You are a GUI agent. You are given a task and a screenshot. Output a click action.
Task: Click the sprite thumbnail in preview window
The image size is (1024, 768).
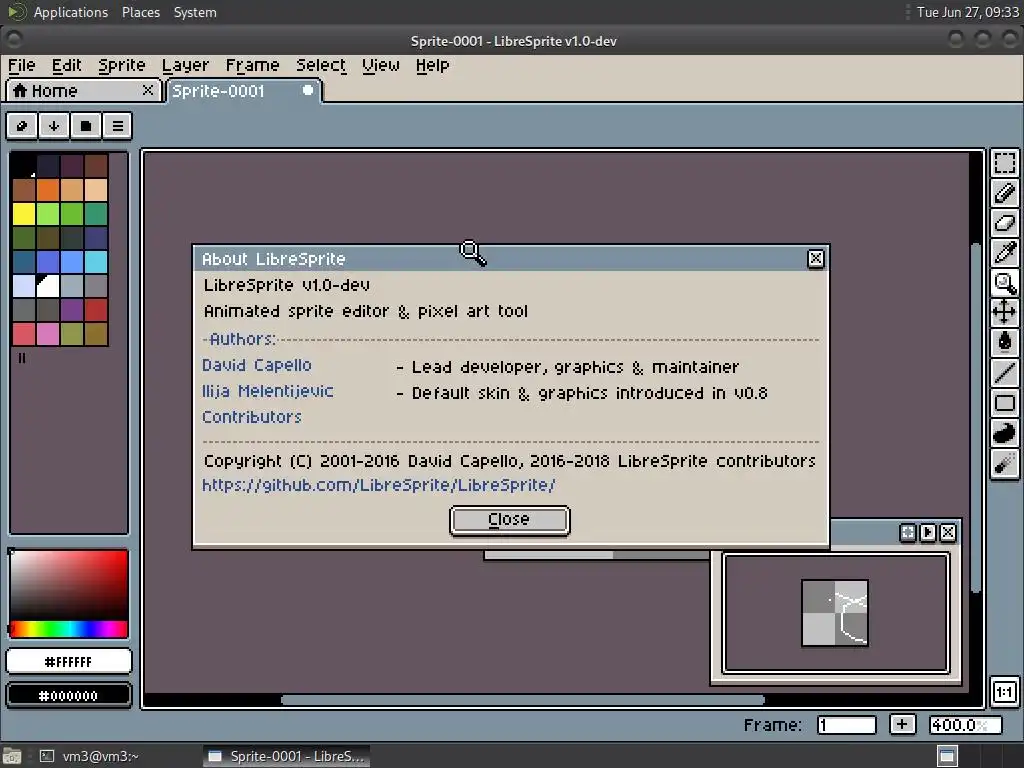coord(835,613)
